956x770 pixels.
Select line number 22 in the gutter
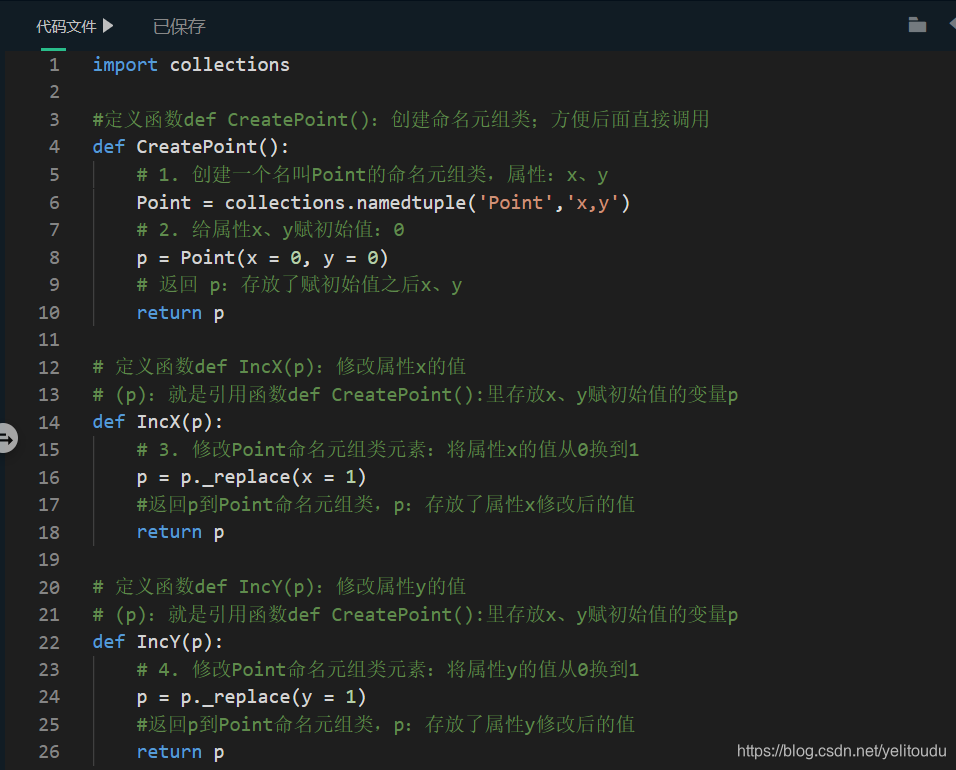tap(49, 643)
